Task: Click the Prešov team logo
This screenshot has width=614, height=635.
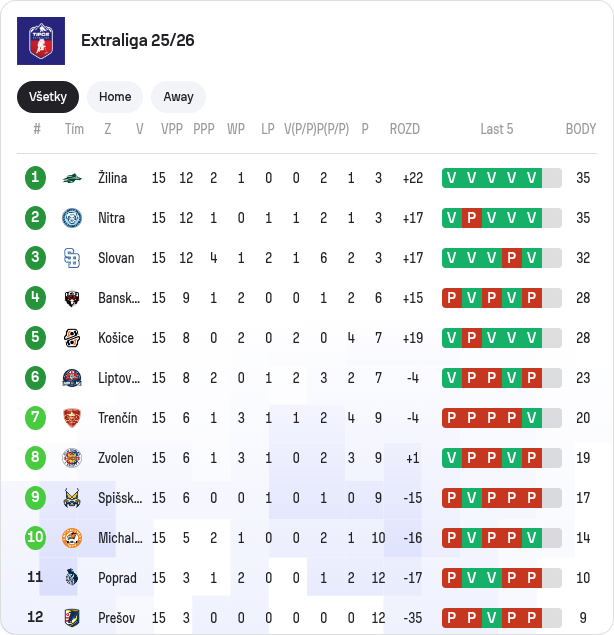Action: pos(72,617)
